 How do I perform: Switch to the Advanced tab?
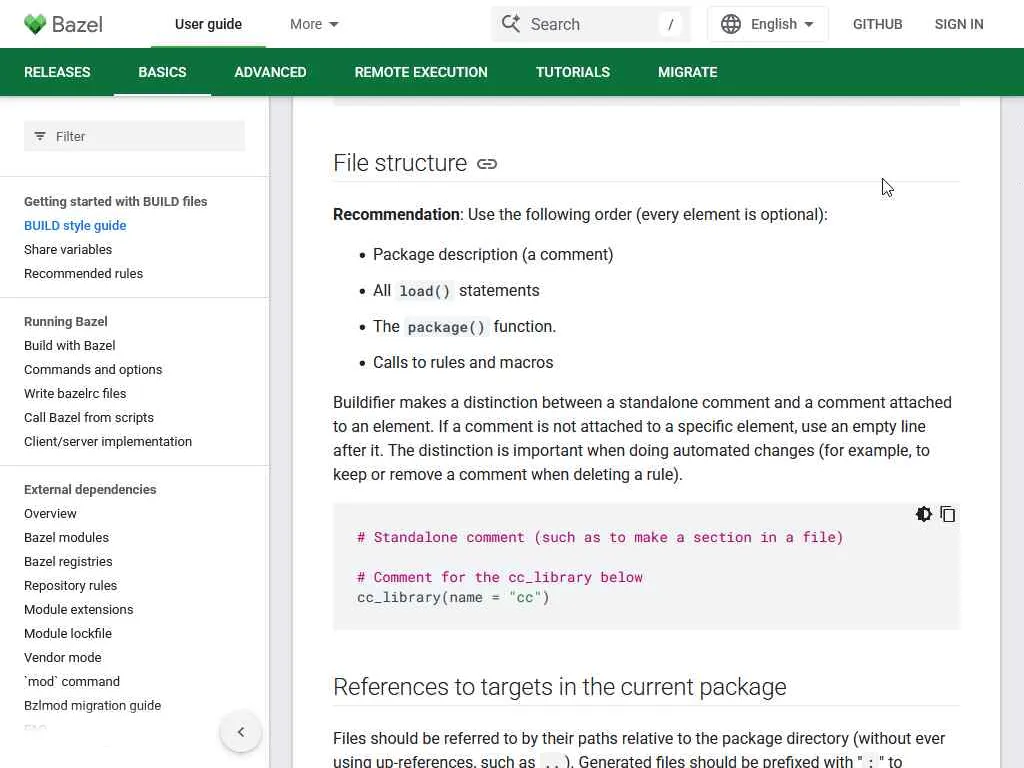coord(270,72)
